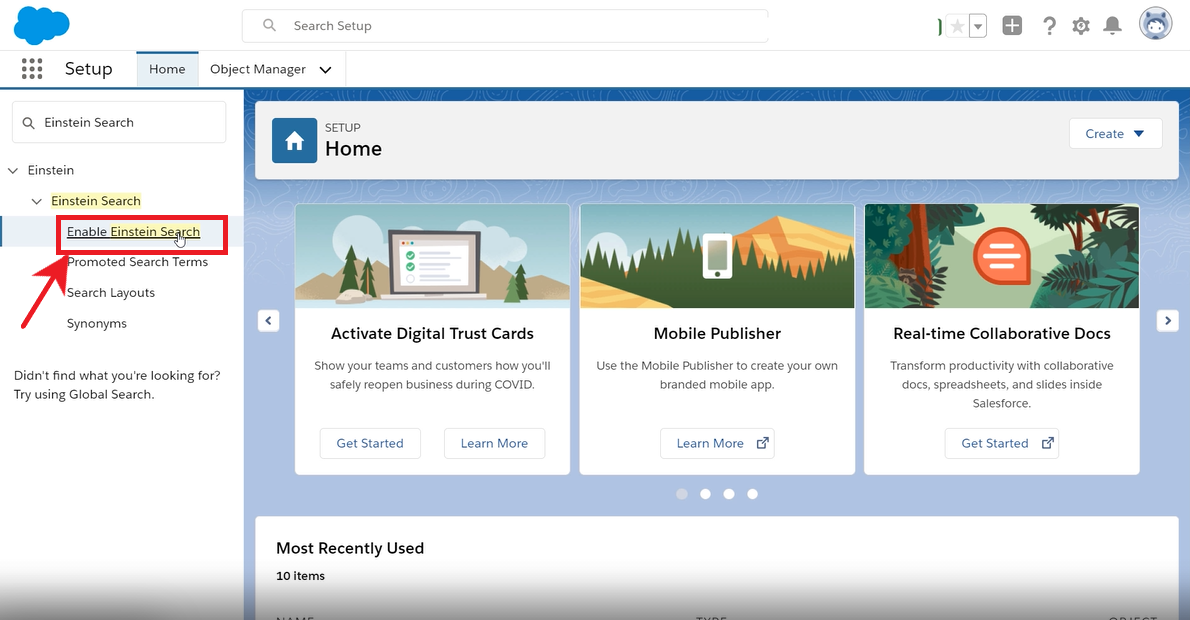Select the first carousel page dot
Viewport: 1190px width, 620px height.
click(x=682, y=494)
